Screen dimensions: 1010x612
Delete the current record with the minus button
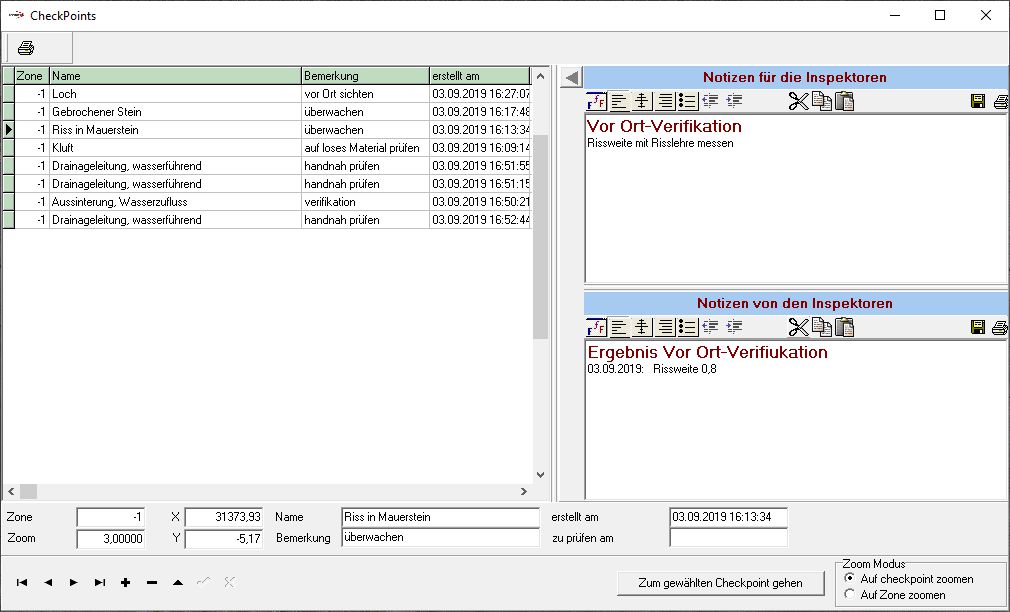pyautogui.click(x=151, y=582)
